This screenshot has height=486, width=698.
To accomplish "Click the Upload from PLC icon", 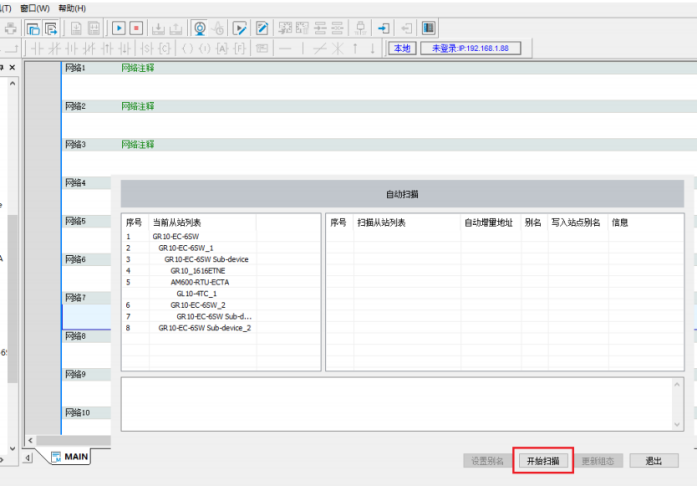I will pyautogui.click(x=176, y=28).
